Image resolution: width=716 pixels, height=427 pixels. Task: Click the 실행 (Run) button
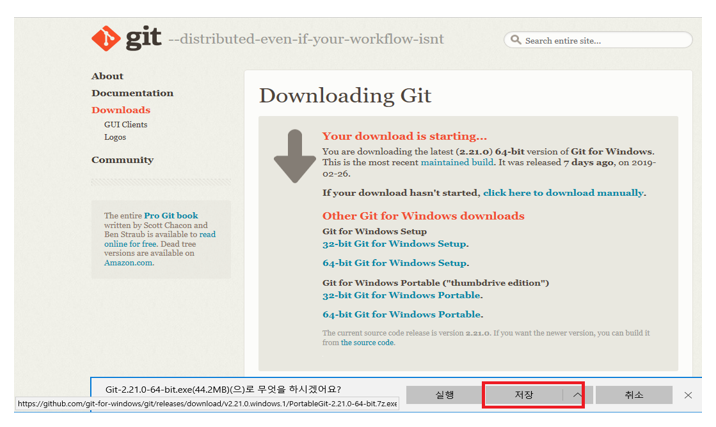[x=444, y=395]
